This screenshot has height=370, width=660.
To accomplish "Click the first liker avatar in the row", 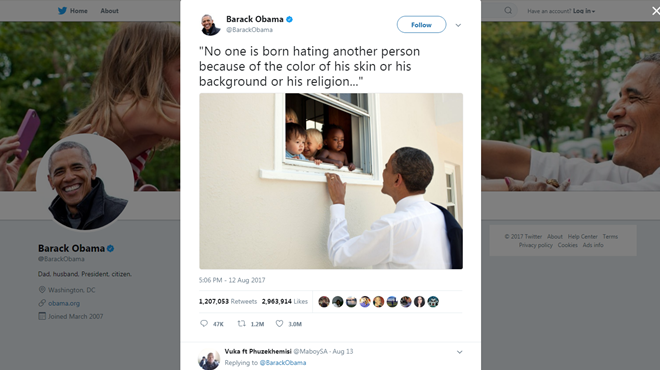I will click(324, 301).
